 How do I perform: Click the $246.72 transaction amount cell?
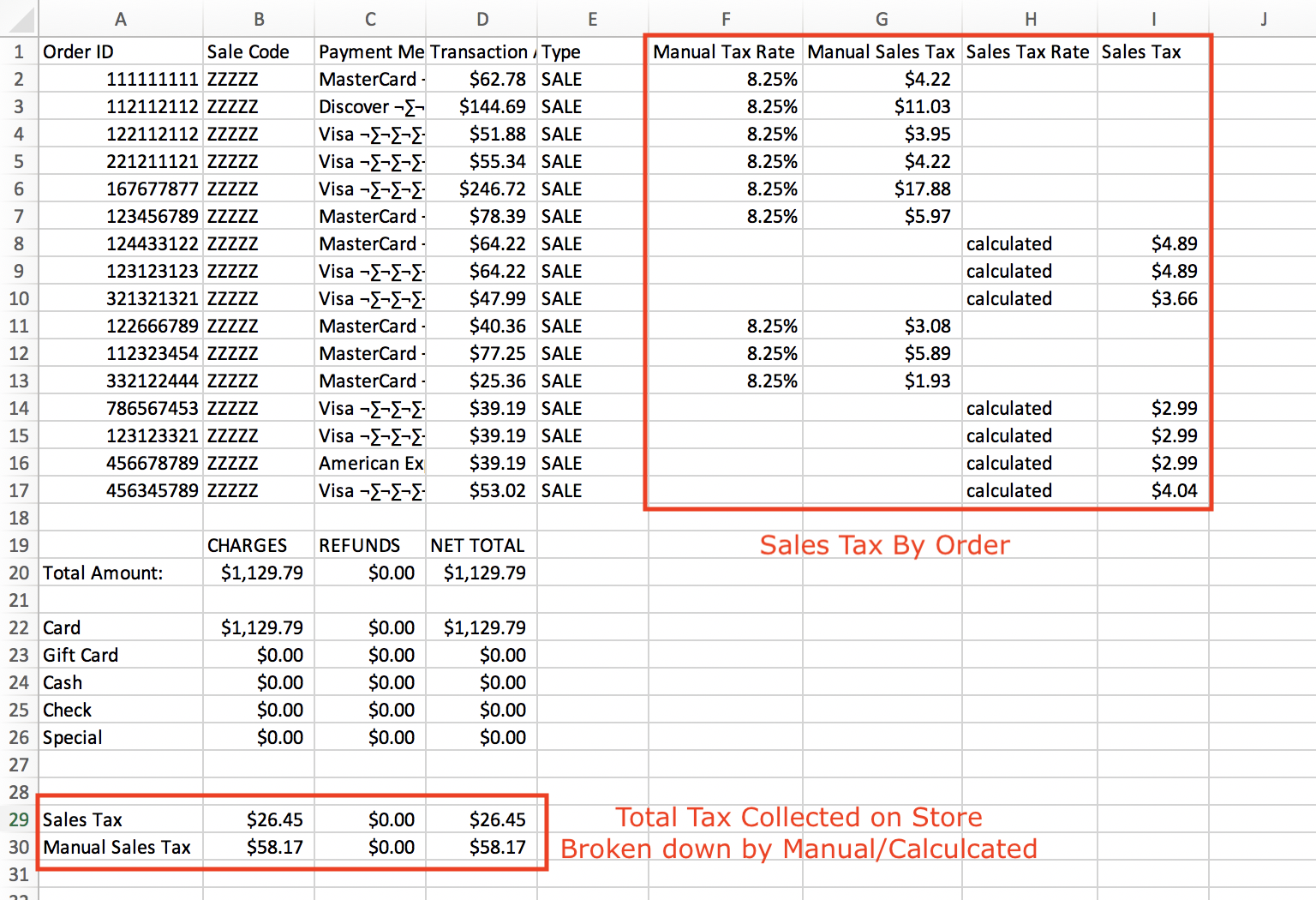[x=482, y=189]
